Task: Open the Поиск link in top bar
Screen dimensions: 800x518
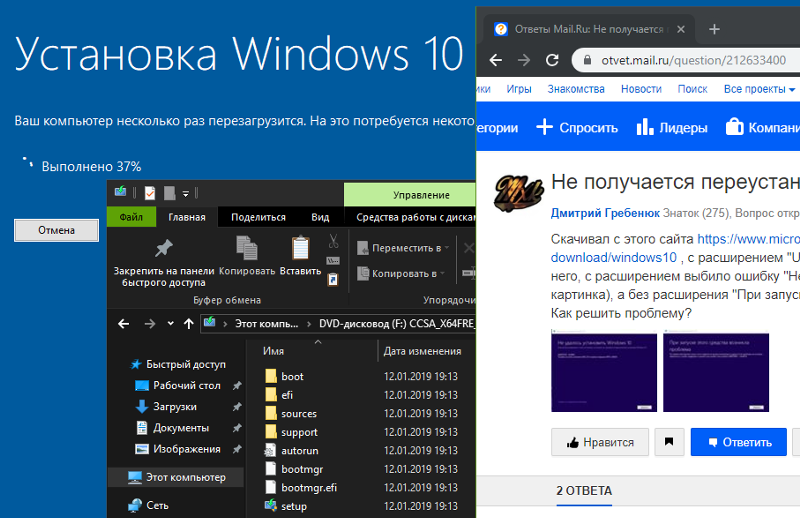Action: pyautogui.click(x=692, y=89)
